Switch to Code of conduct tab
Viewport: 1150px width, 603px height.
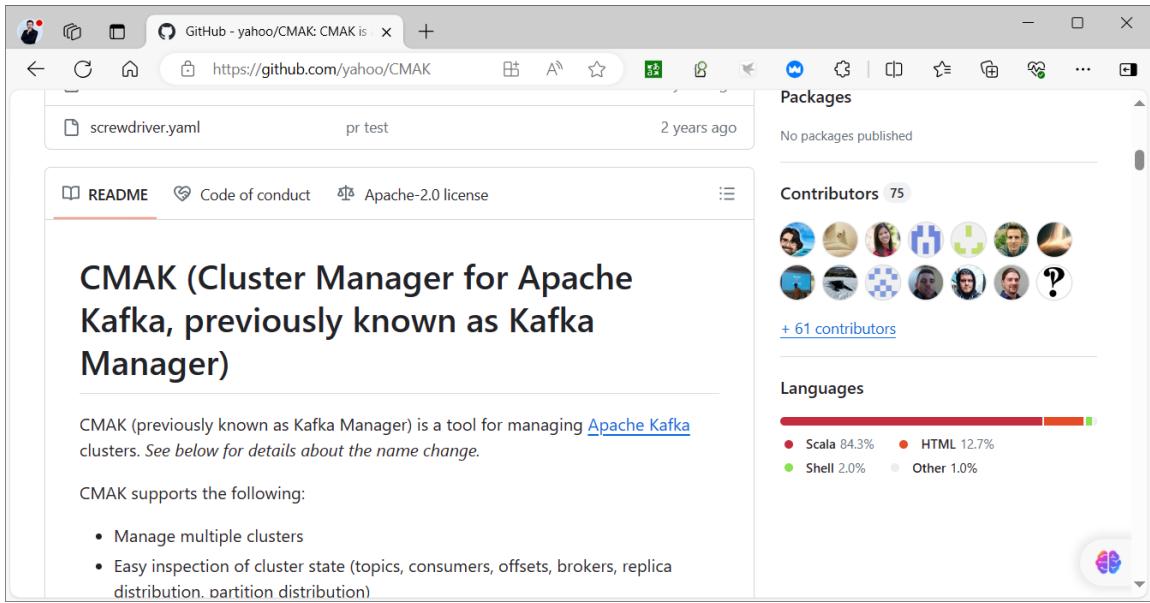(242, 194)
